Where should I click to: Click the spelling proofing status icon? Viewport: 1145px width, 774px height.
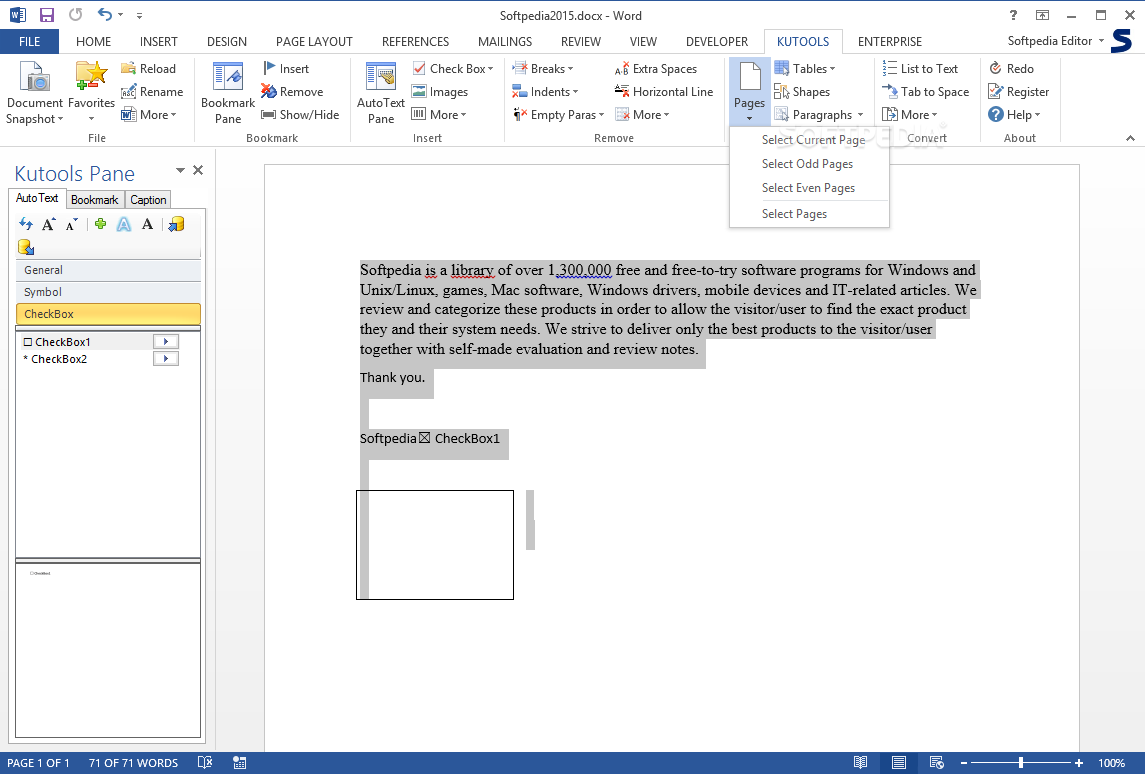coord(205,762)
